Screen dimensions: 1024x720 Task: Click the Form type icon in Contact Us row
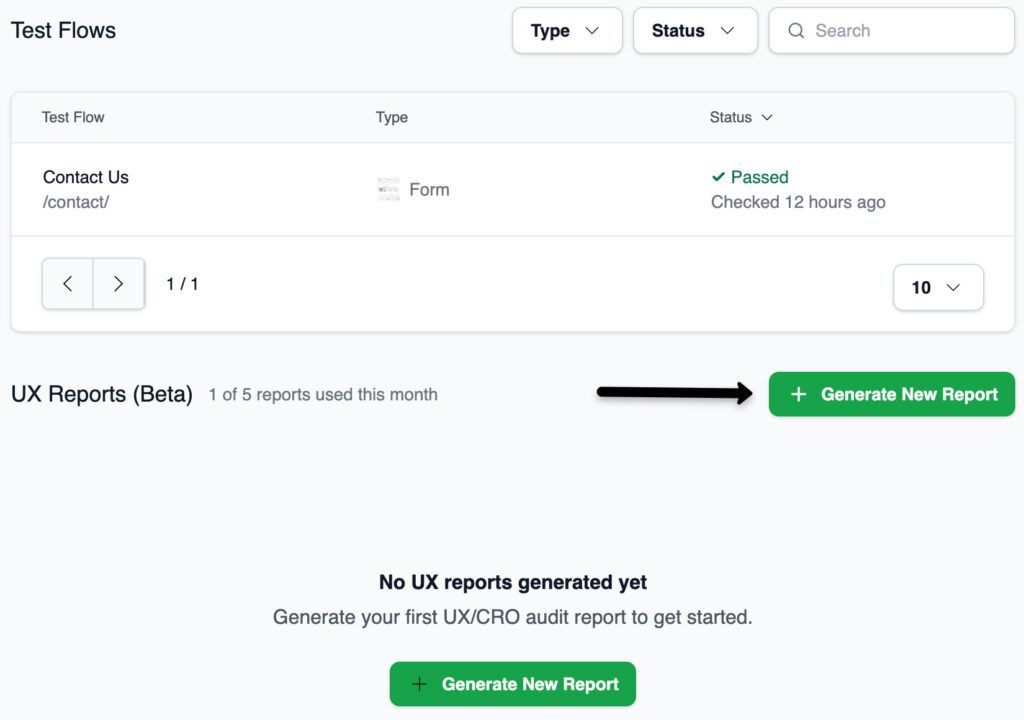pos(388,190)
